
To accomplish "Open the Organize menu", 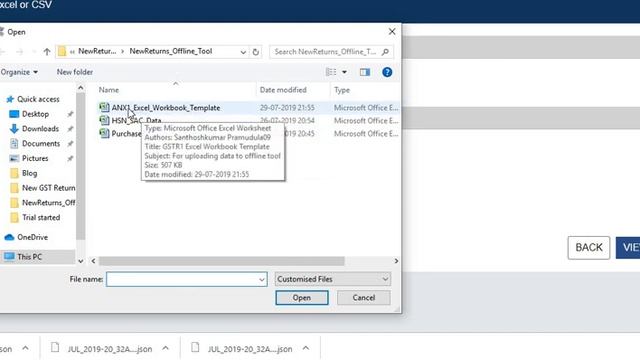I will pyautogui.click(x=19, y=72).
